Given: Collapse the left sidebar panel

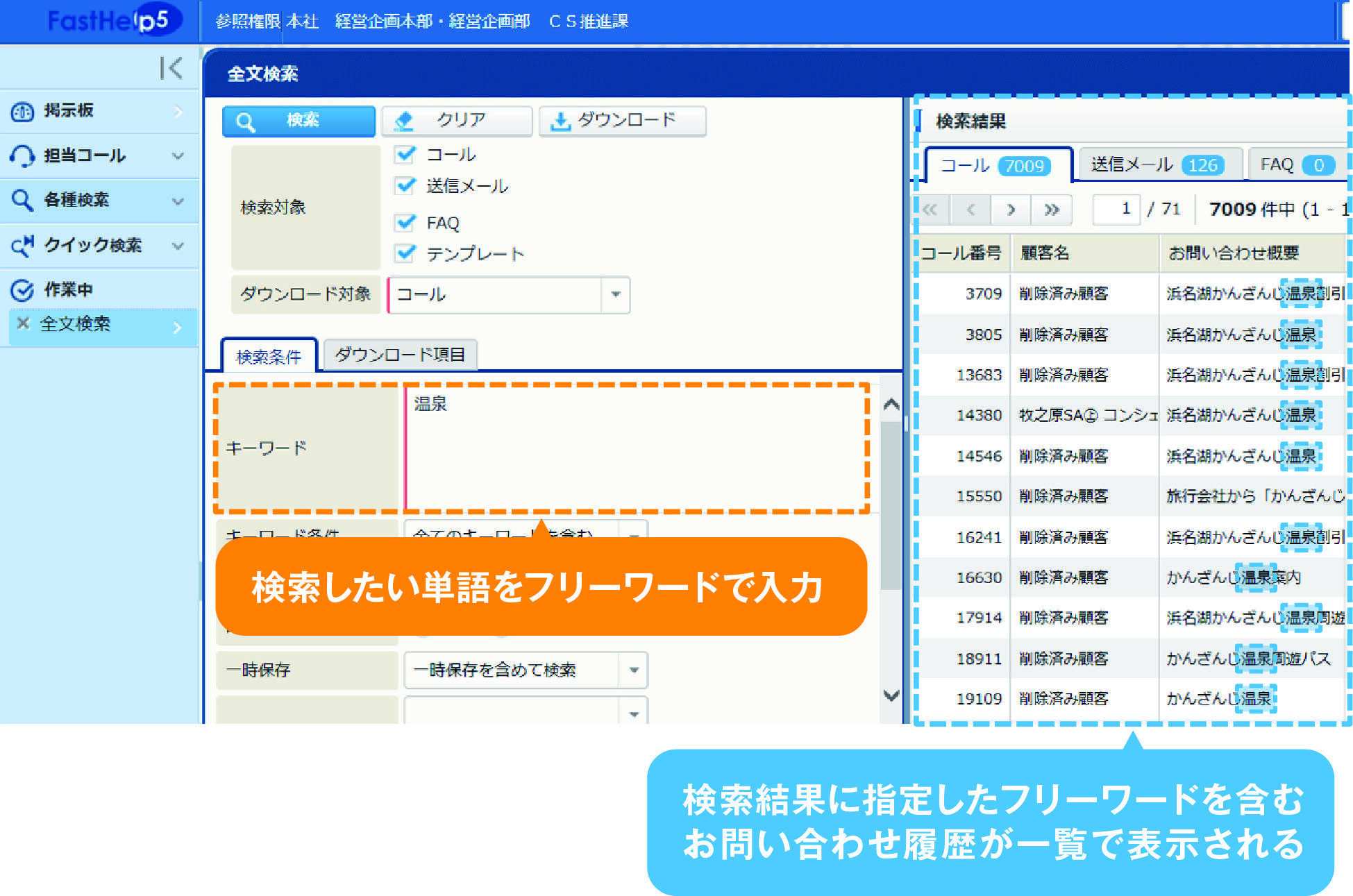Looking at the screenshot, I should pos(169,68).
